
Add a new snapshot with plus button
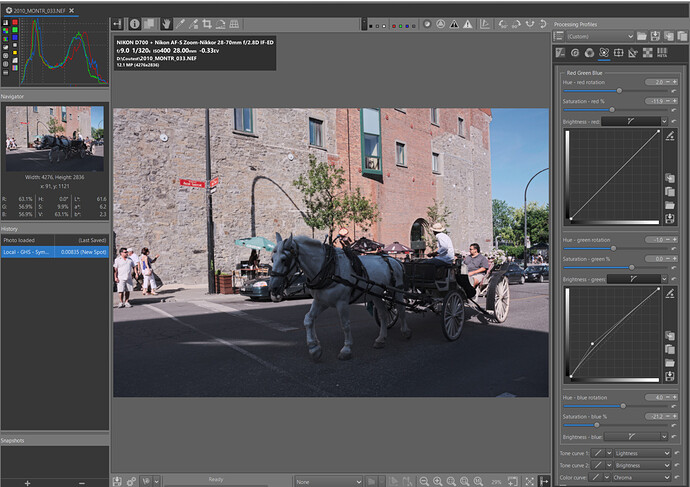pos(27,482)
